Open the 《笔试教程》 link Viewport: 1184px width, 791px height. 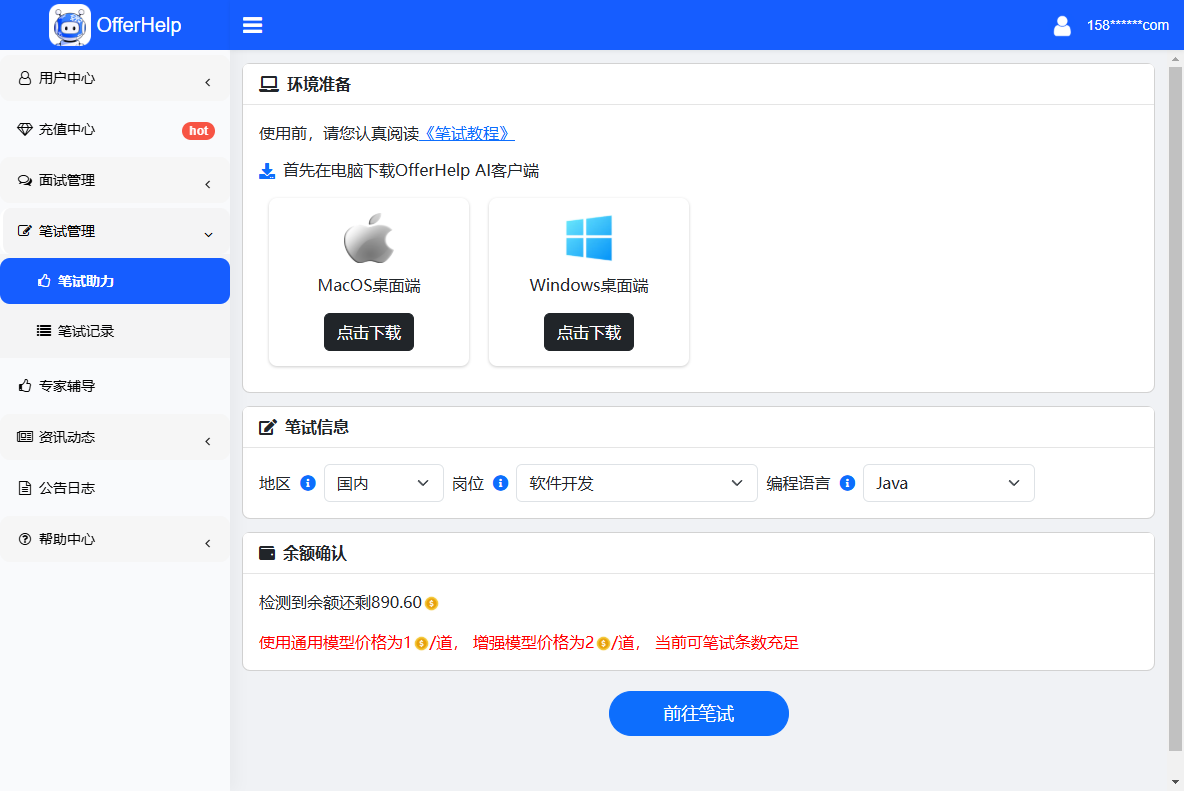[467, 133]
